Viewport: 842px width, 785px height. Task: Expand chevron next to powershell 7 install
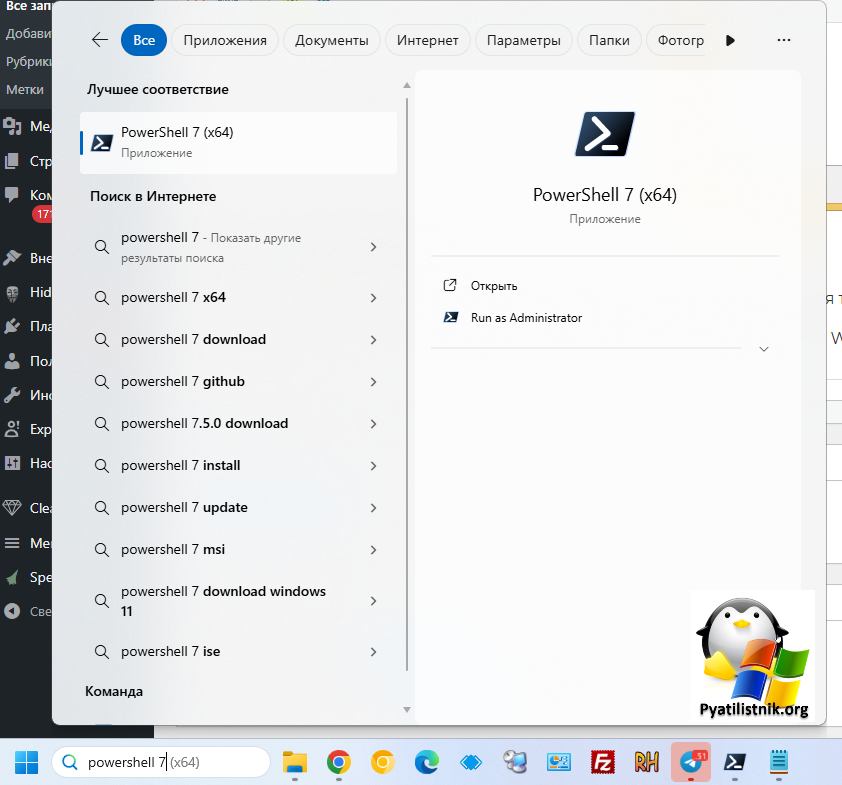point(374,466)
